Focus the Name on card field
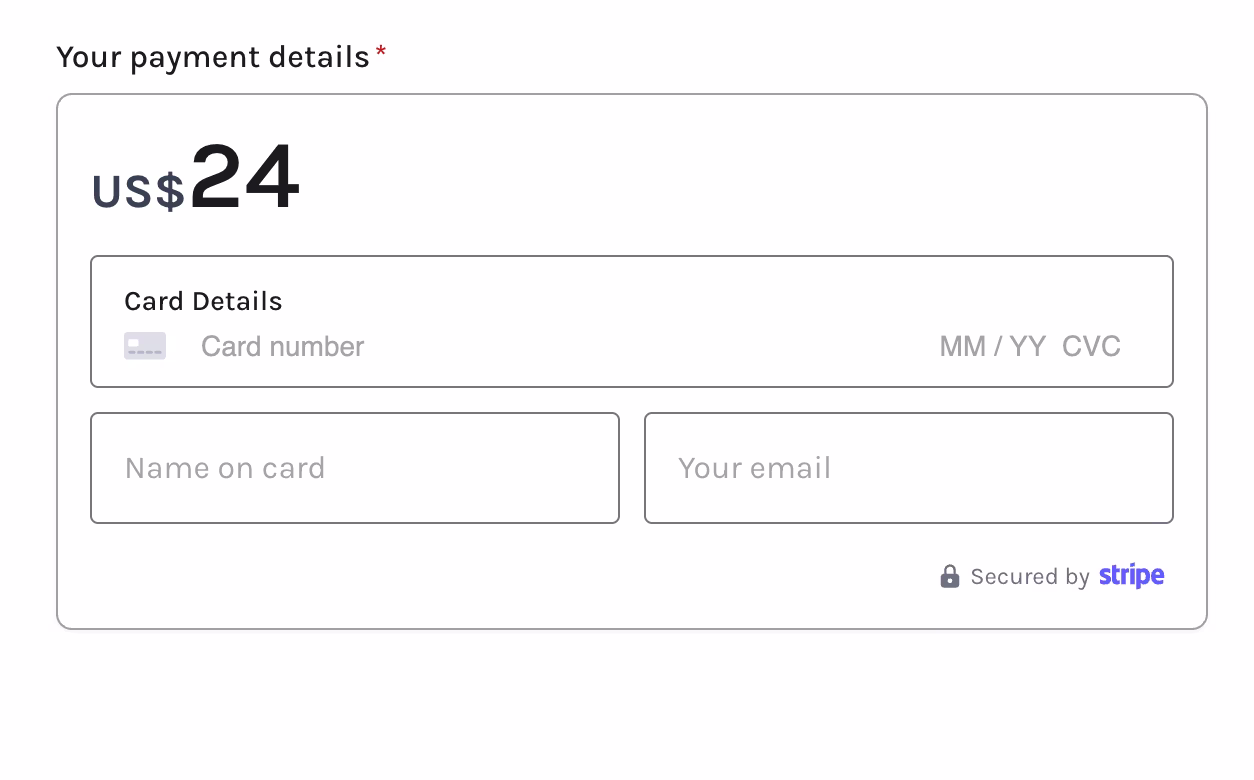This screenshot has width=1254, height=780. (355, 468)
